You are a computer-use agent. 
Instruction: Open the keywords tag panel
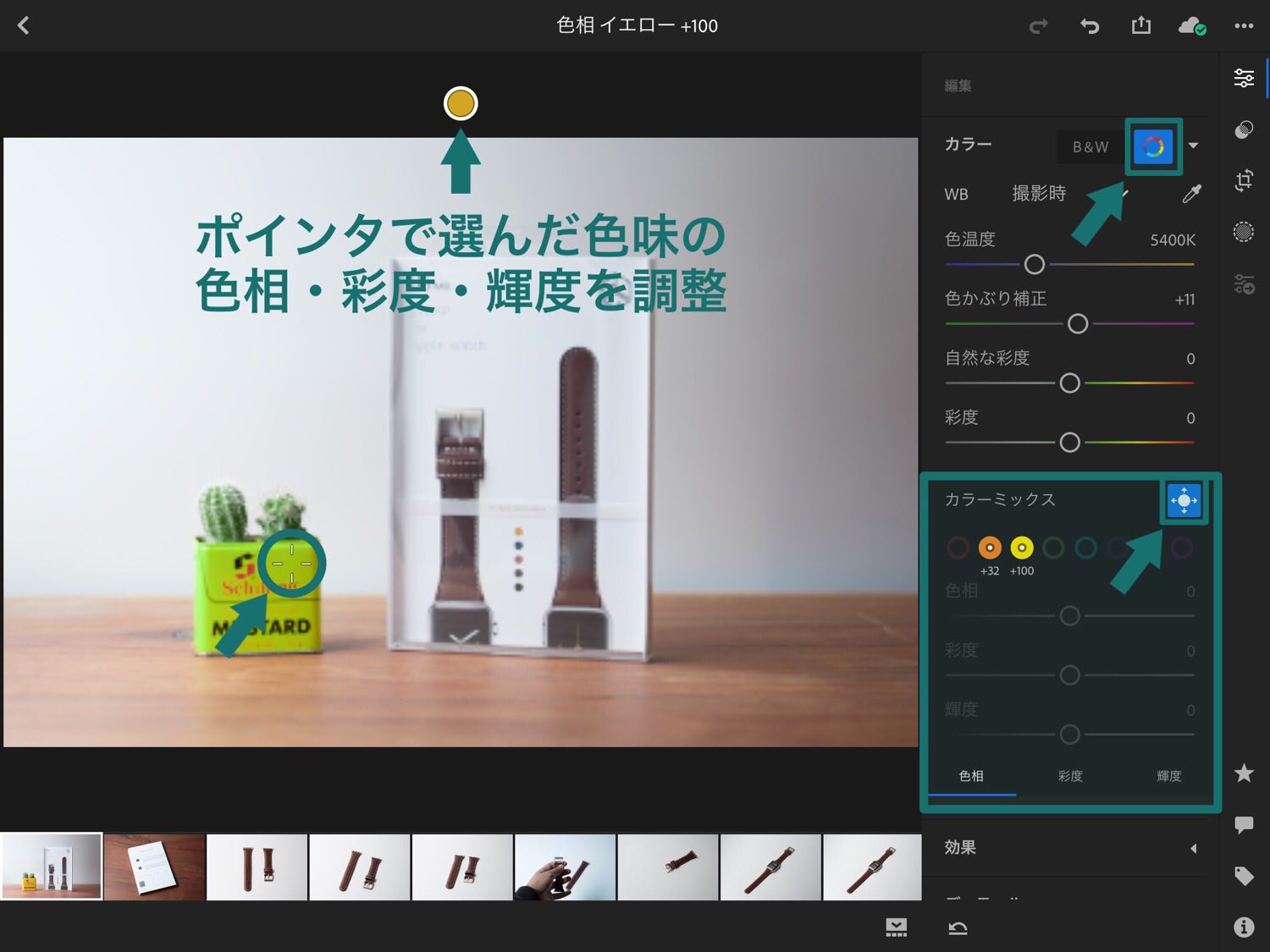click(x=1243, y=876)
